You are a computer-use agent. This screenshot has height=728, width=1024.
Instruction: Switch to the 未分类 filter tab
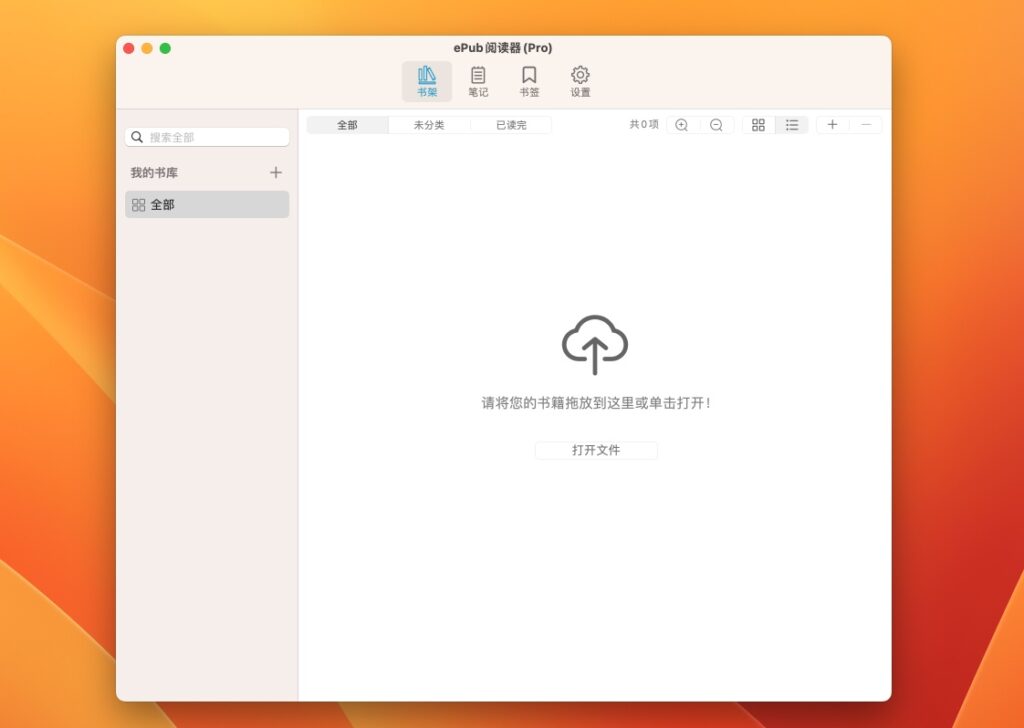coord(429,124)
